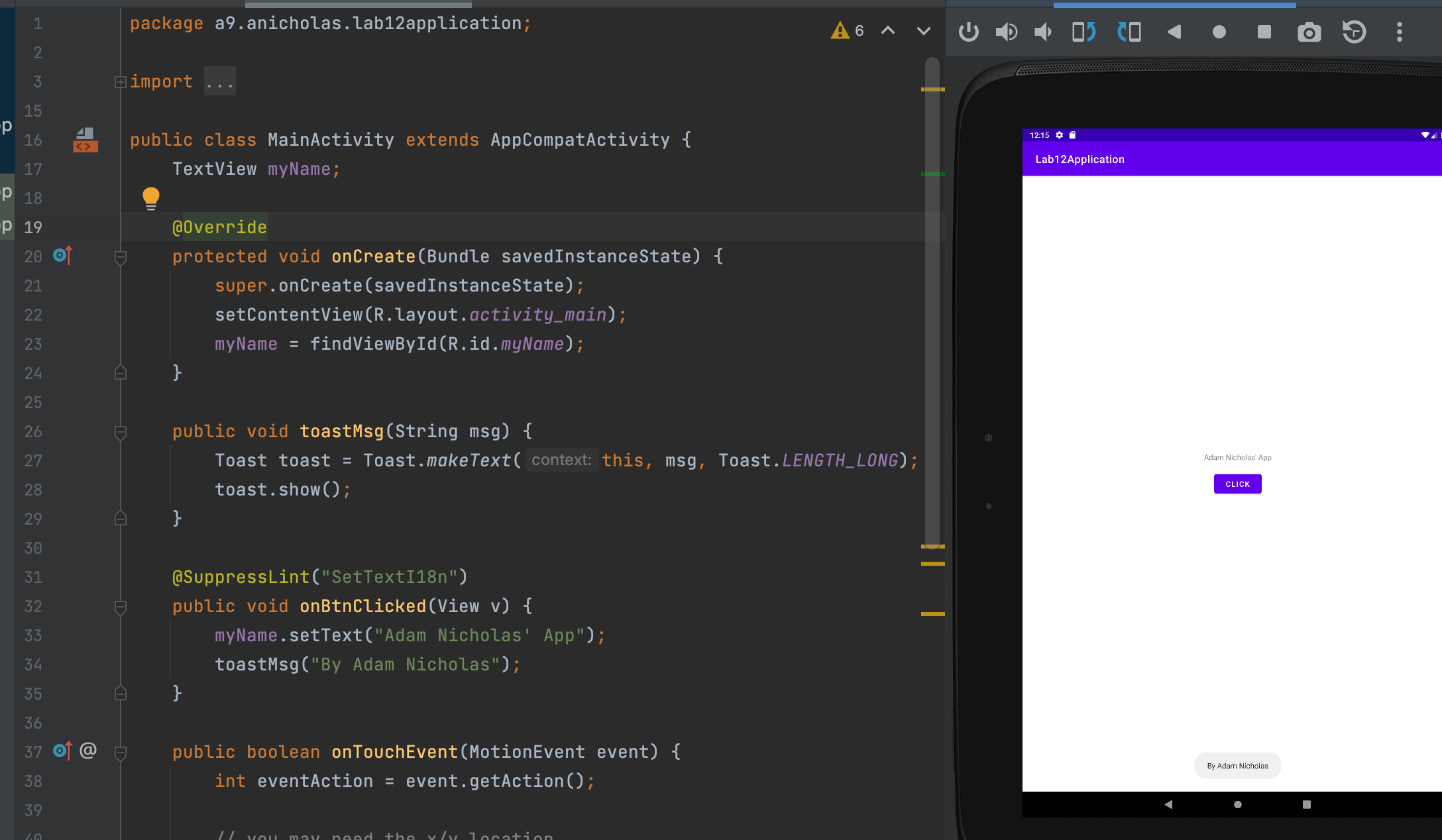Collapse onCreate method at line 20
This screenshot has height=840, width=1442.
(121, 257)
